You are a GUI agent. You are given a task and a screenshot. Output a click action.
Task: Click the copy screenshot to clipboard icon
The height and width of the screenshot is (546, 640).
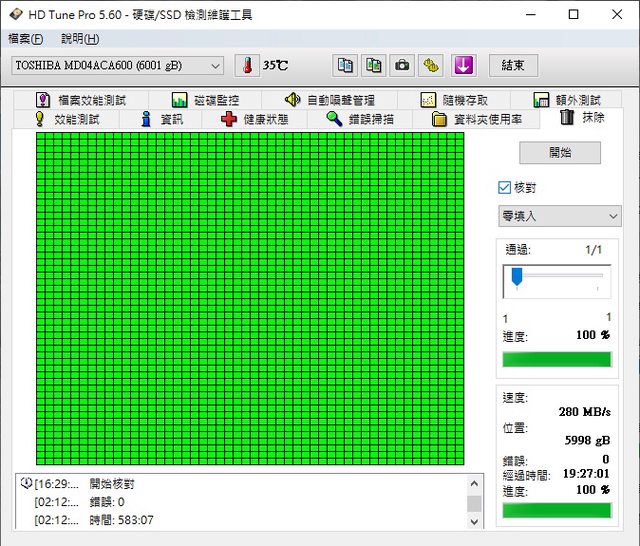373,65
